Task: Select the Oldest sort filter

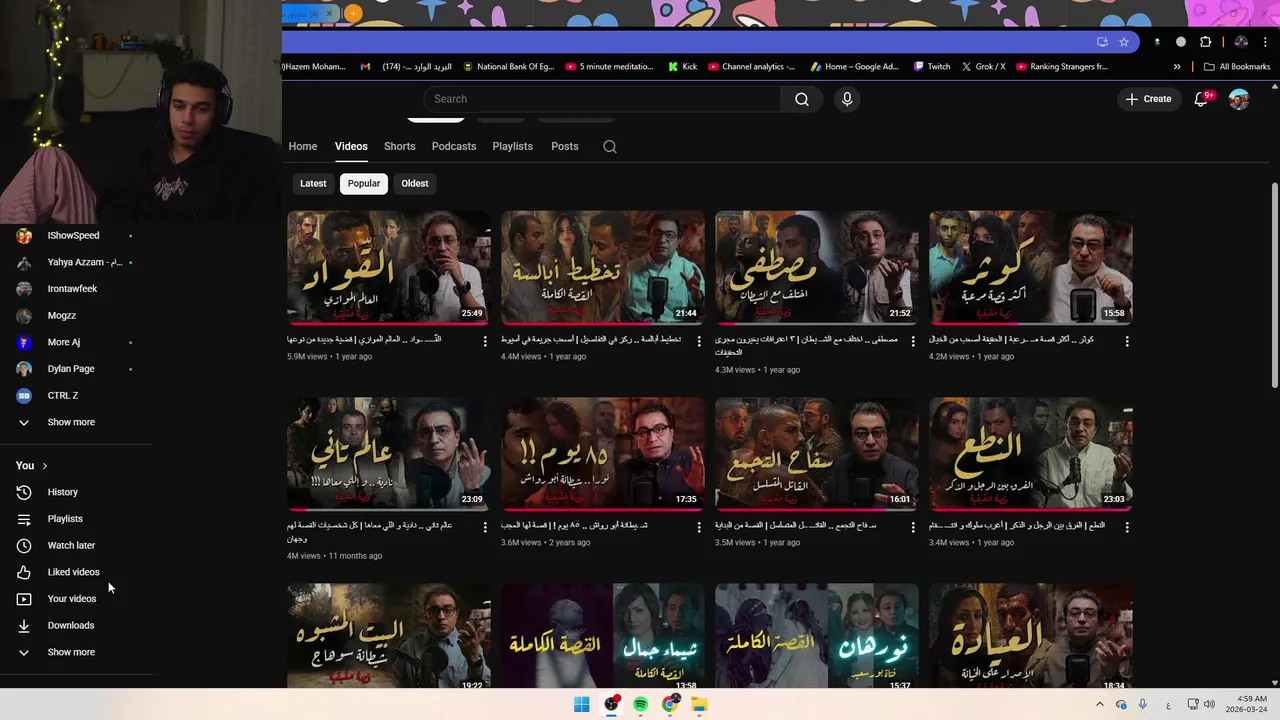Action: [x=415, y=183]
